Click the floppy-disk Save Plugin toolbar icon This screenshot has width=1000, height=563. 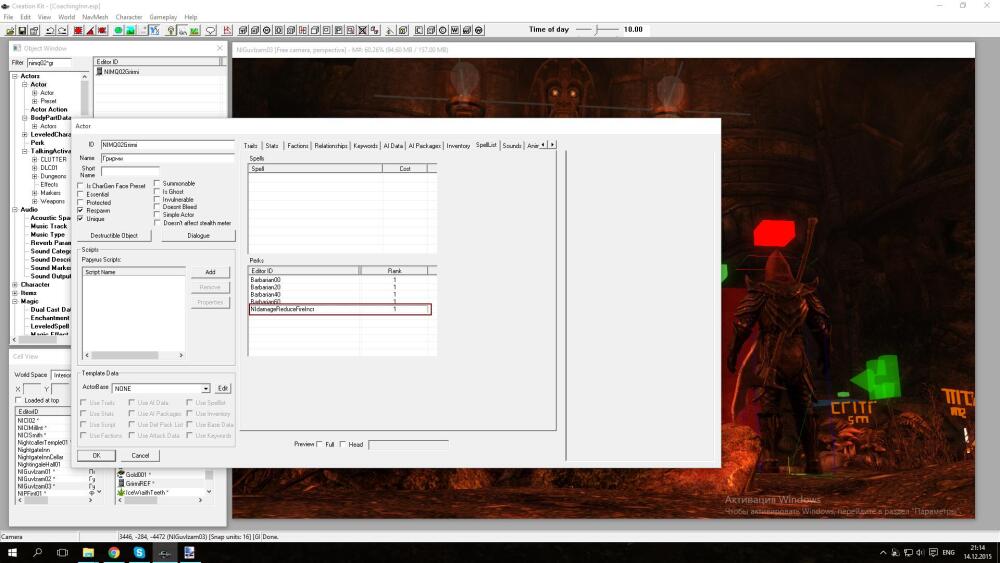(22, 30)
